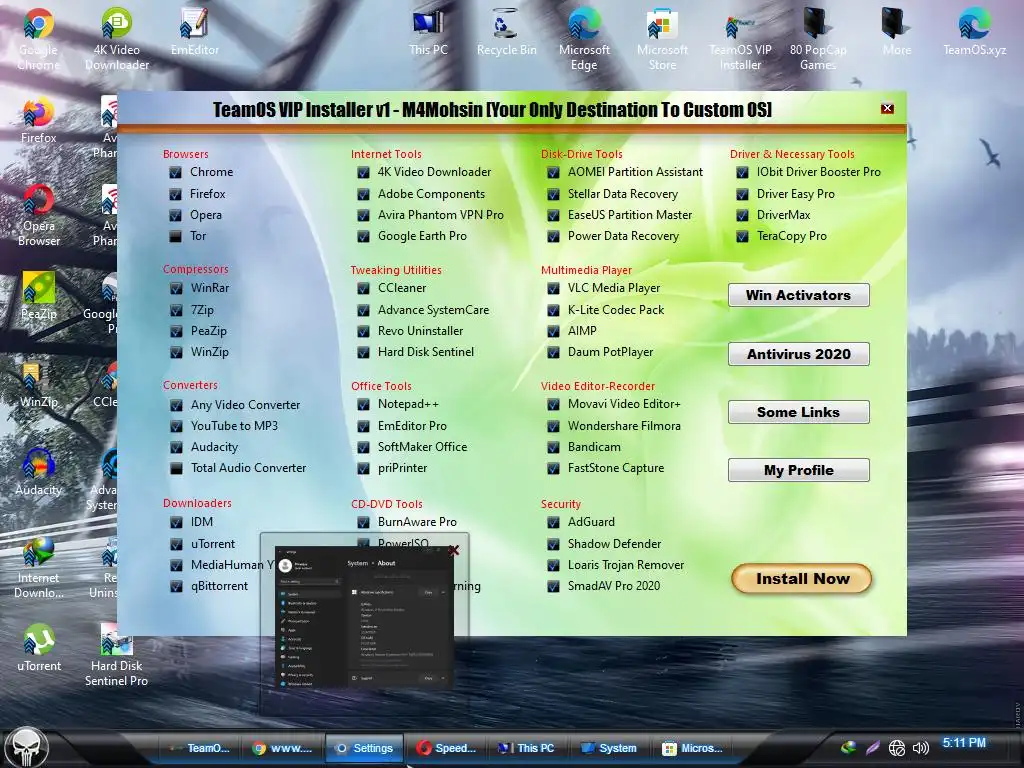Switch to Micros... taskbar item
This screenshot has width=1024, height=768.
tap(692, 748)
